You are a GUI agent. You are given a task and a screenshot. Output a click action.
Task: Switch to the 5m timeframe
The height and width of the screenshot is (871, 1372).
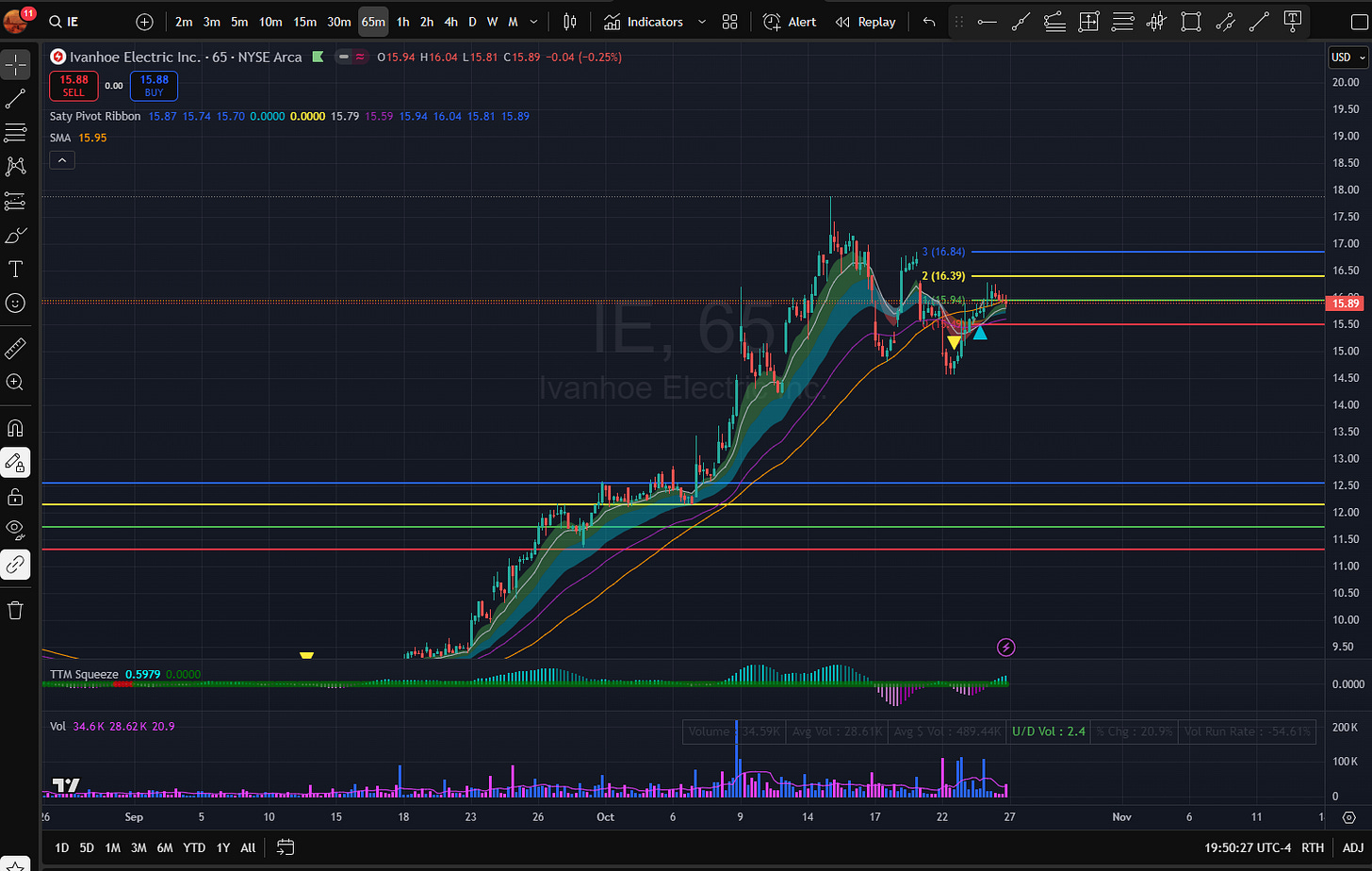(239, 22)
